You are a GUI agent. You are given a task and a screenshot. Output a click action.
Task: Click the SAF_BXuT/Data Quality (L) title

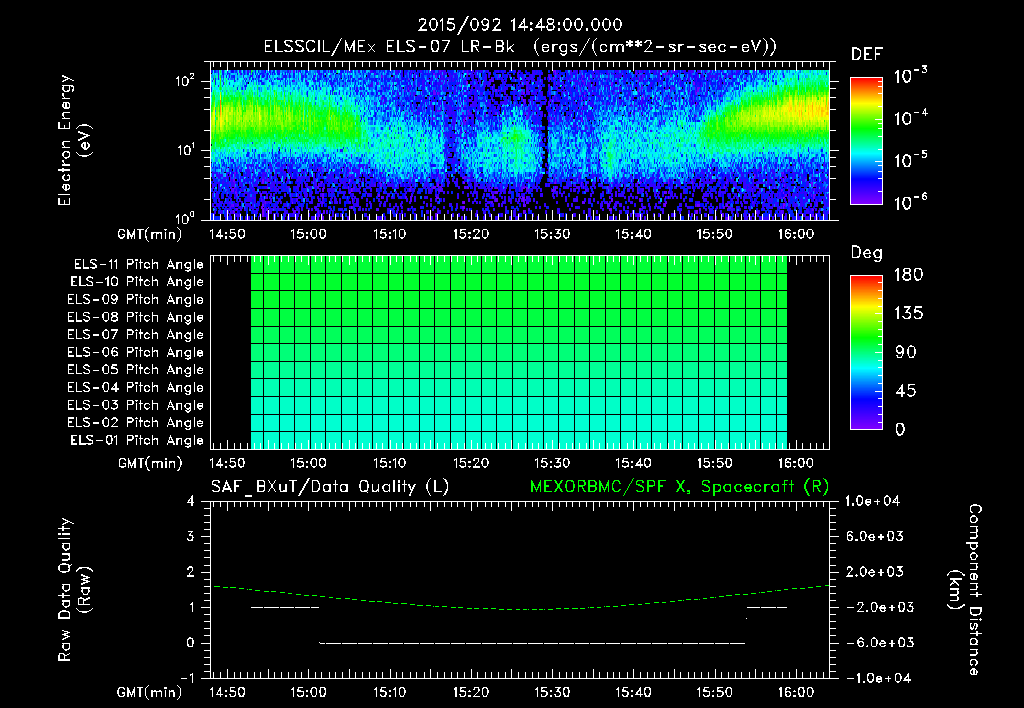coord(330,487)
